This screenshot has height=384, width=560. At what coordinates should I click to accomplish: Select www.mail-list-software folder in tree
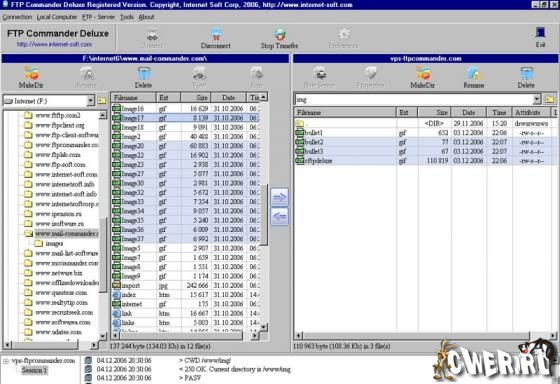pyautogui.click(x=66, y=253)
